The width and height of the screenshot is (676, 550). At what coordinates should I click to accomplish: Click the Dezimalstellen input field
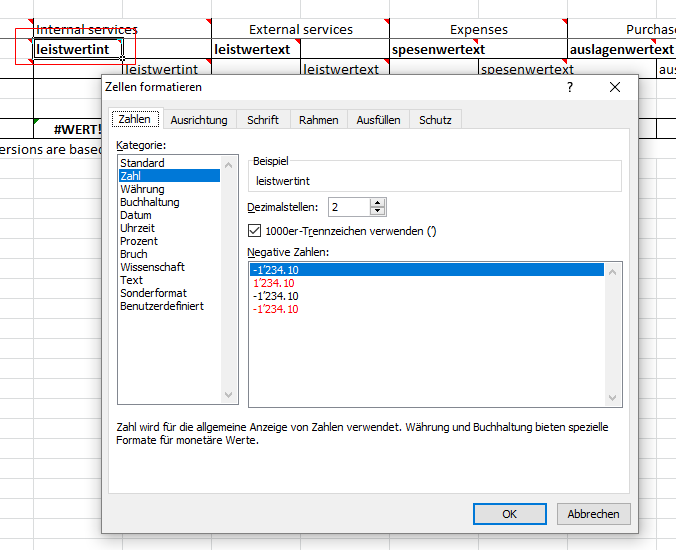click(348, 207)
